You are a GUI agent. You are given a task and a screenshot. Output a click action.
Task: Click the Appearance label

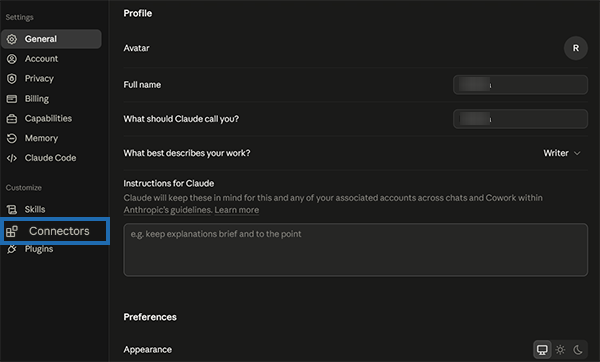[x=147, y=350]
